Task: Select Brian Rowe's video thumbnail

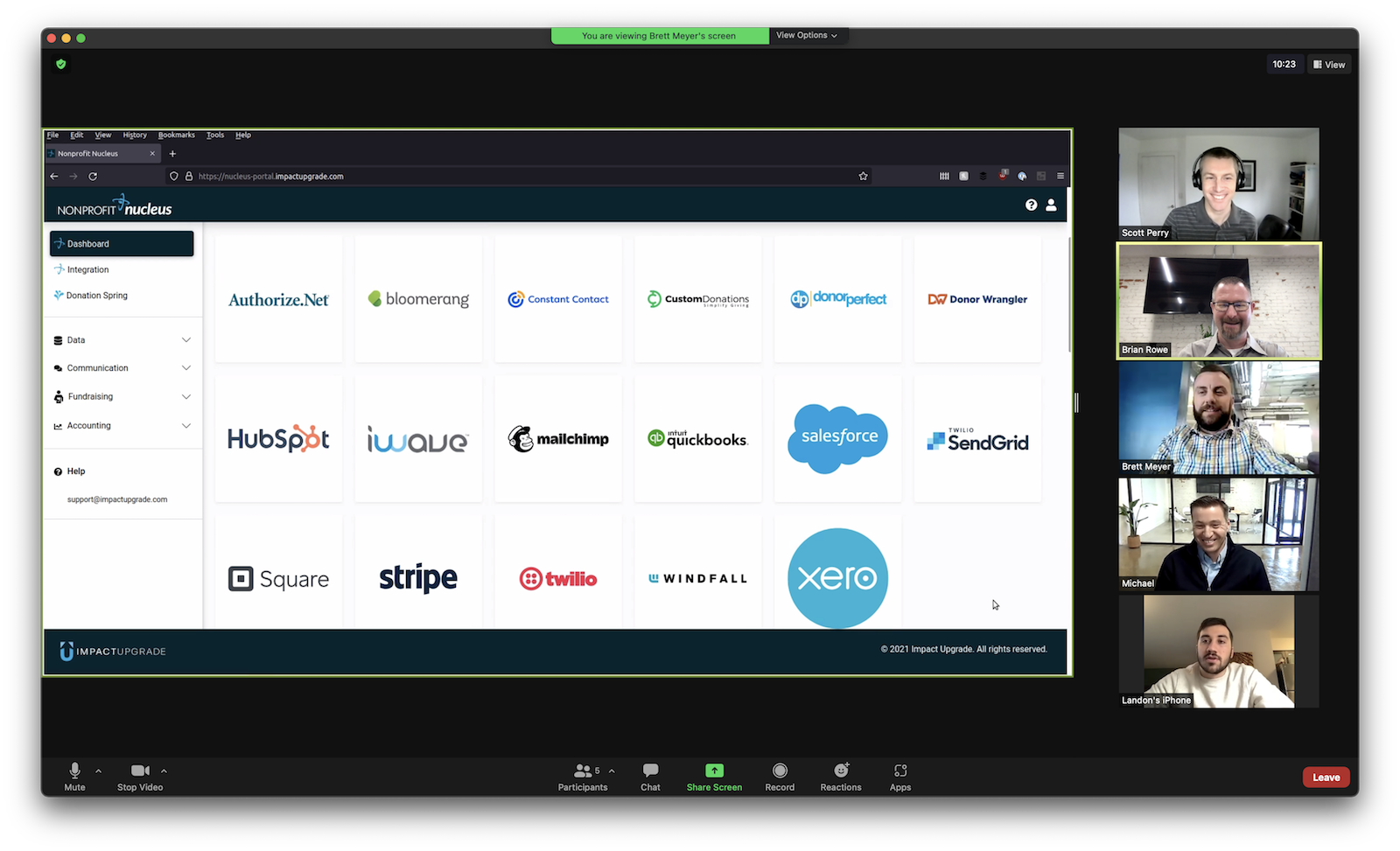Action: point(1218,301)
